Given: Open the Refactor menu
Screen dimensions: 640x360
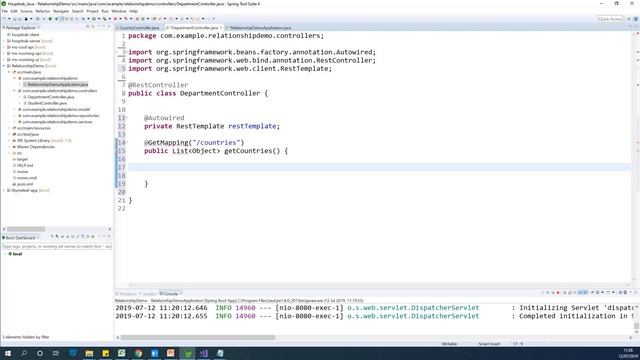Looking at the screenshot, I should [43, 11].
